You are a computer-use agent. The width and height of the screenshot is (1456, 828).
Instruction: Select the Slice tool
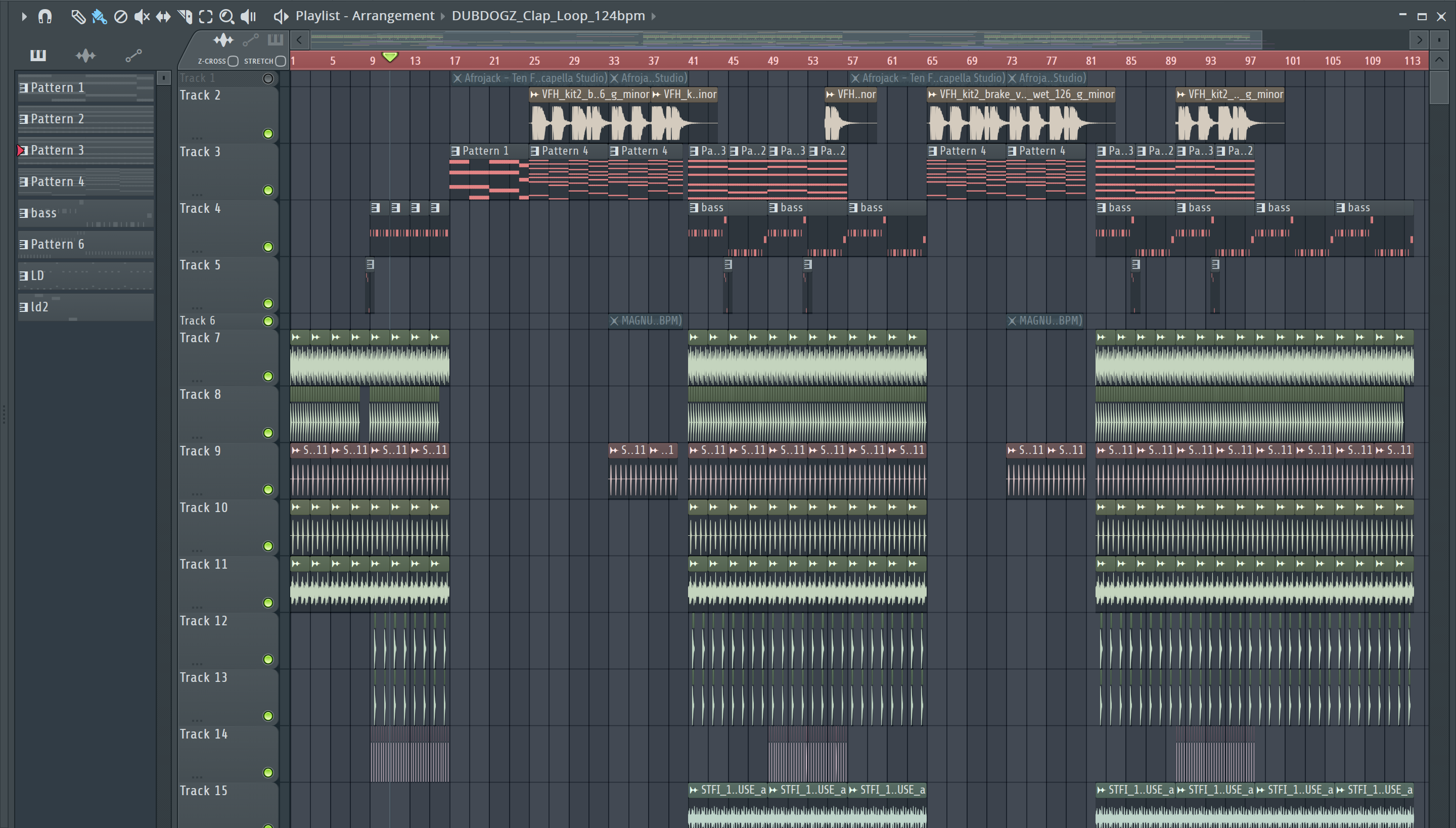185,17
